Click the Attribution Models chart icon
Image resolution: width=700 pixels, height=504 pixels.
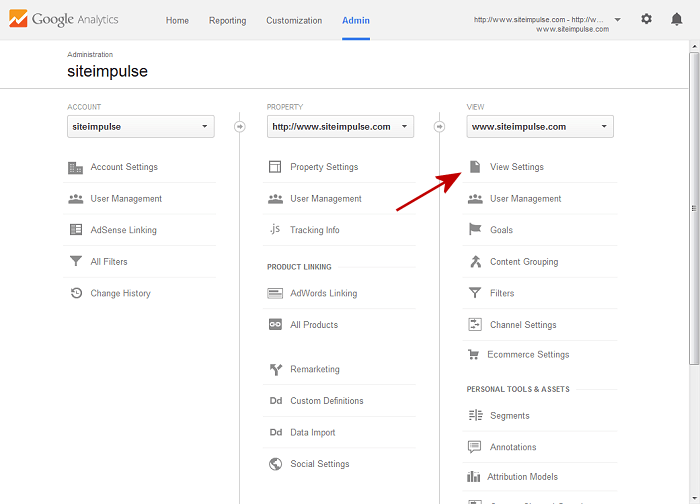click(474, 477)
